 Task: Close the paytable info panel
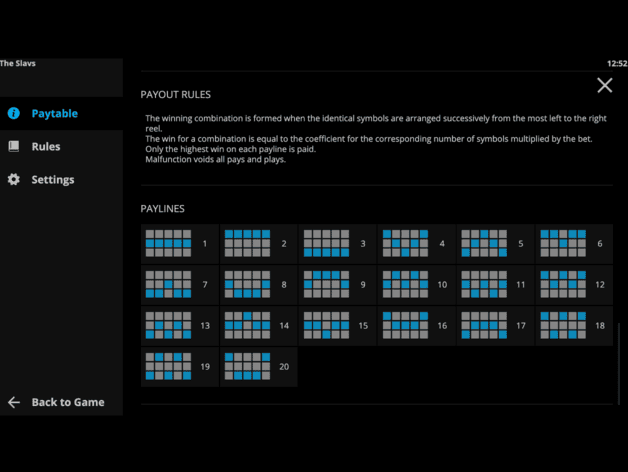[x=605, y=85]
